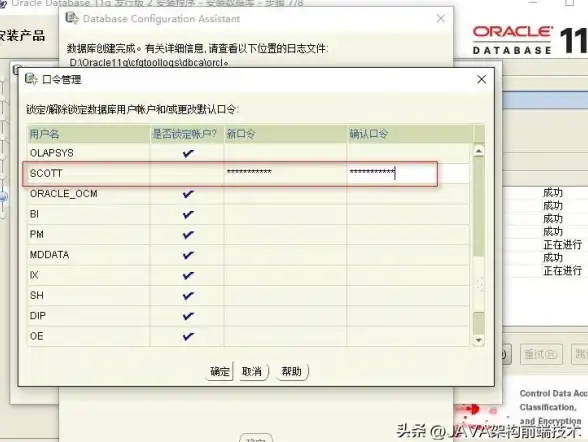Close the 口令管理 dialog

click(482, 79)
